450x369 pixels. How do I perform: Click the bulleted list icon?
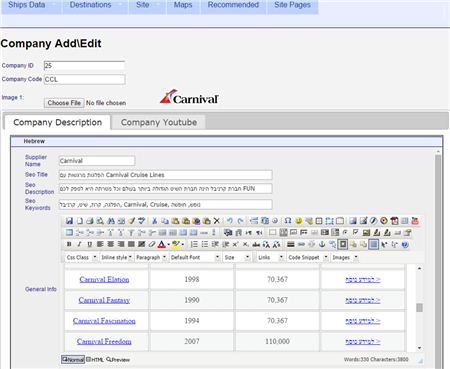[204, 244]
